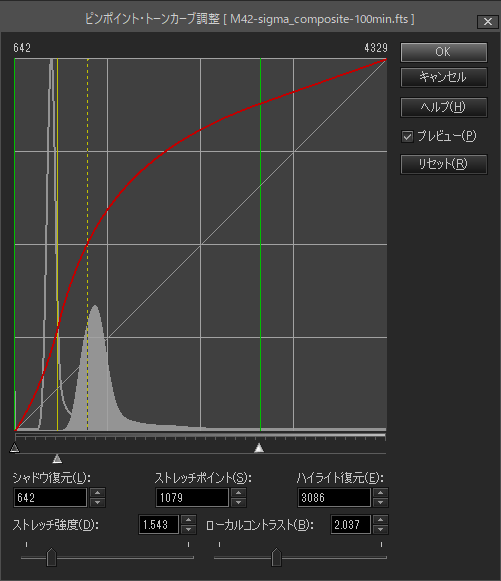Click the OK button
This screenshot has height=581, width=501.
(x=444, y=52)
